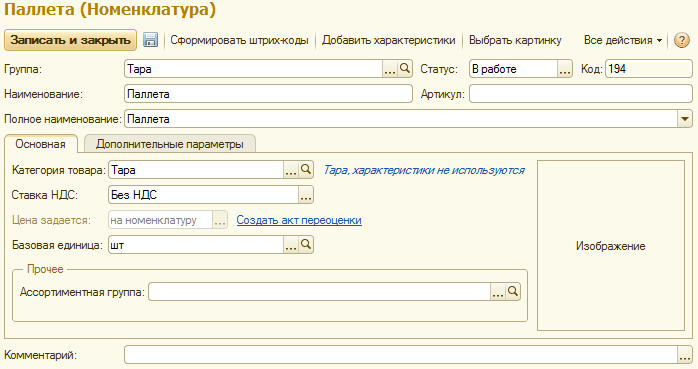The image size is (698, 369).
Task: Click magnifier icon beside Базовая единица
Action: point(306,244)
